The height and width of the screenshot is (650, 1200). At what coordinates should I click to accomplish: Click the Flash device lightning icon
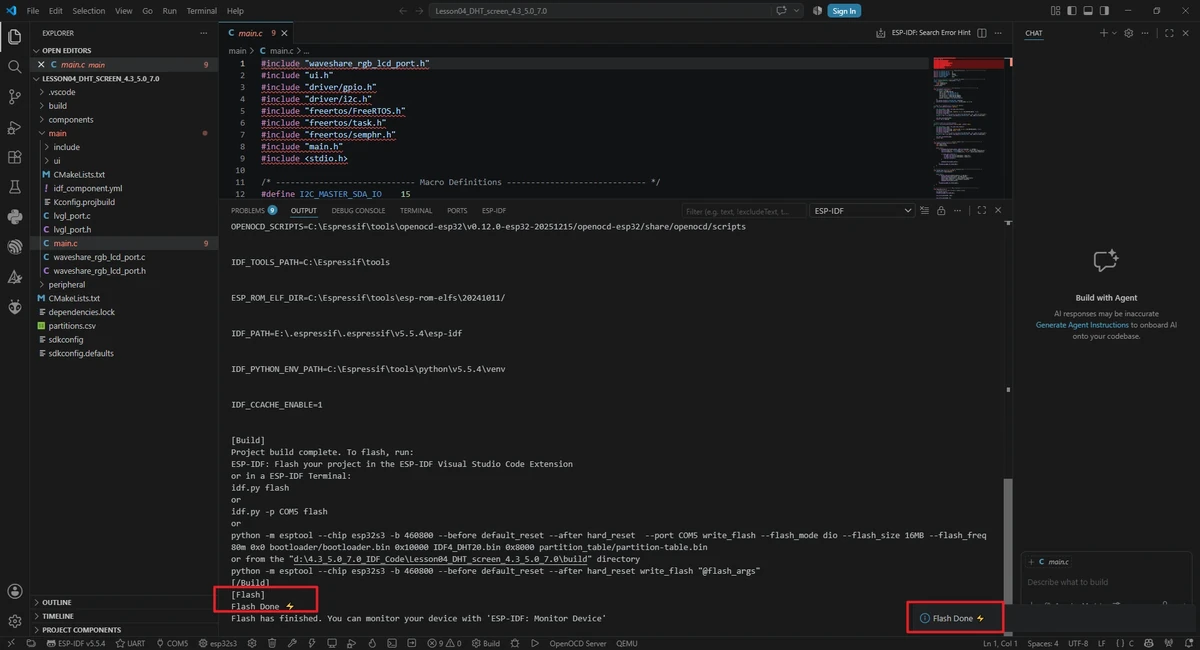pyautogui.click(x=312, y=643)
